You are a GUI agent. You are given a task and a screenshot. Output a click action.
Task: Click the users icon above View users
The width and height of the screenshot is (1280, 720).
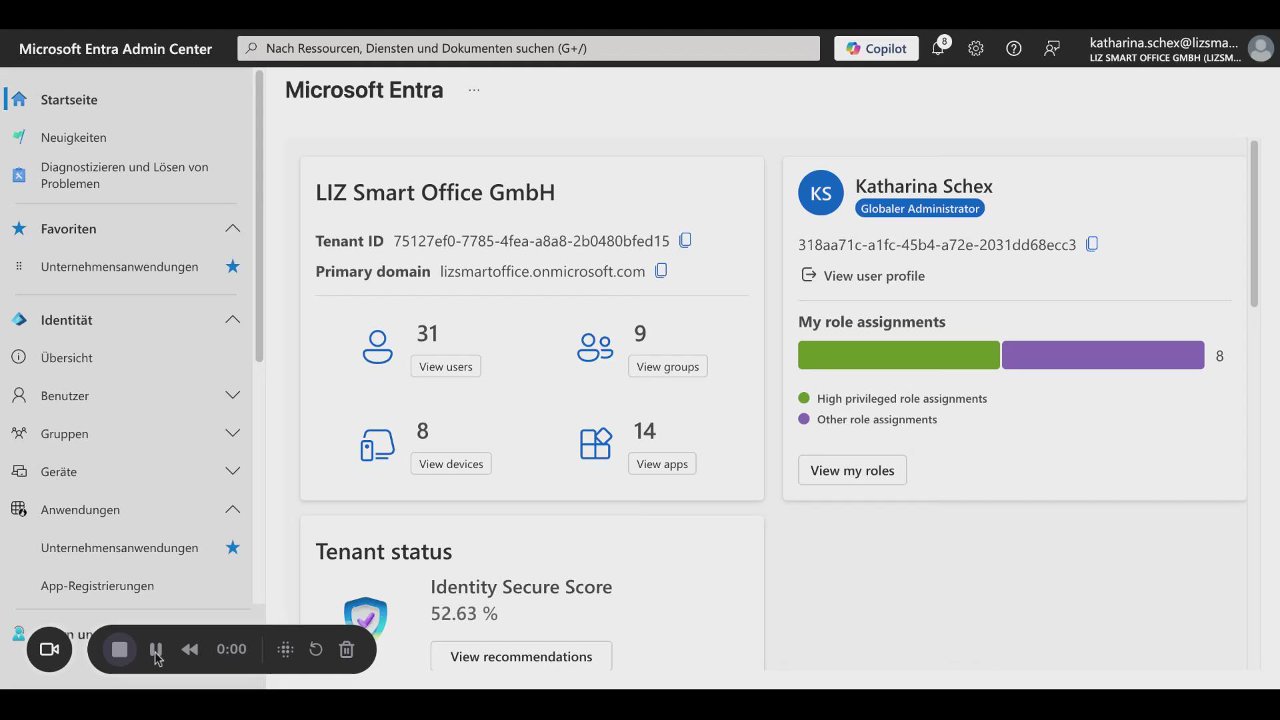tap(378, 346)
